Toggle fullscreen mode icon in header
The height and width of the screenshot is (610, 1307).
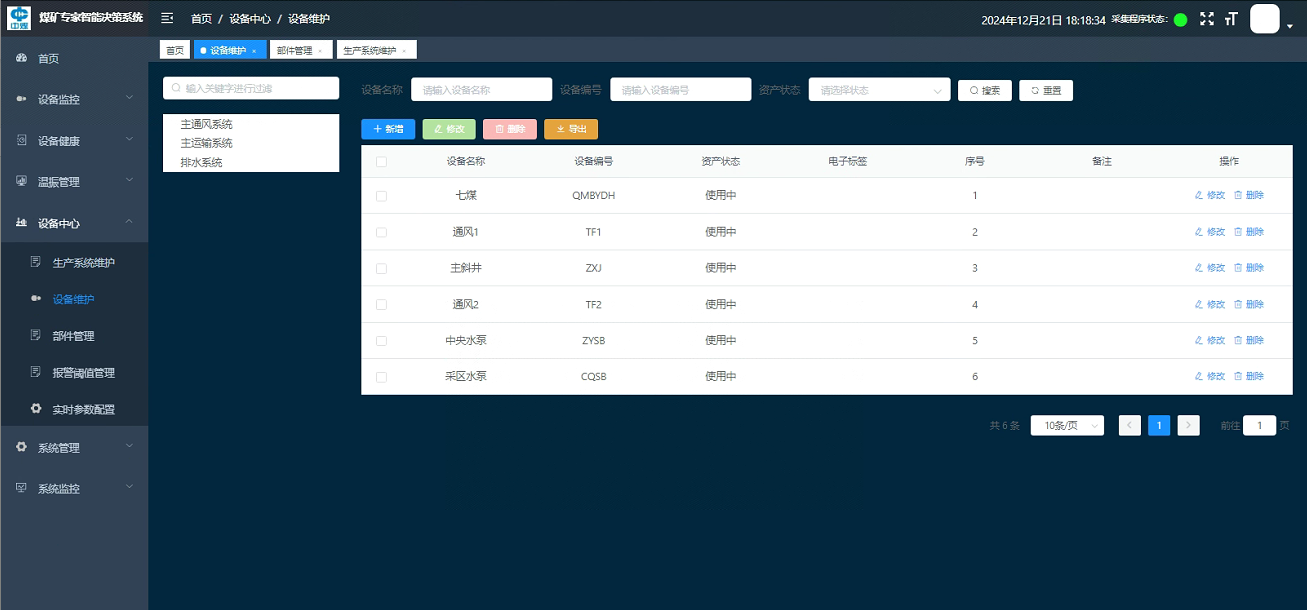[1206, 19]
